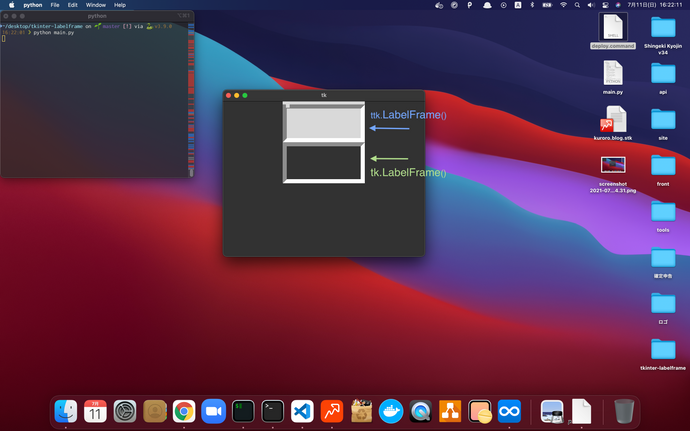Viewport: 690px width, 431px height.
Task: Click the dark tk LabelFrame in the tk window
Action: pos(323,163)
